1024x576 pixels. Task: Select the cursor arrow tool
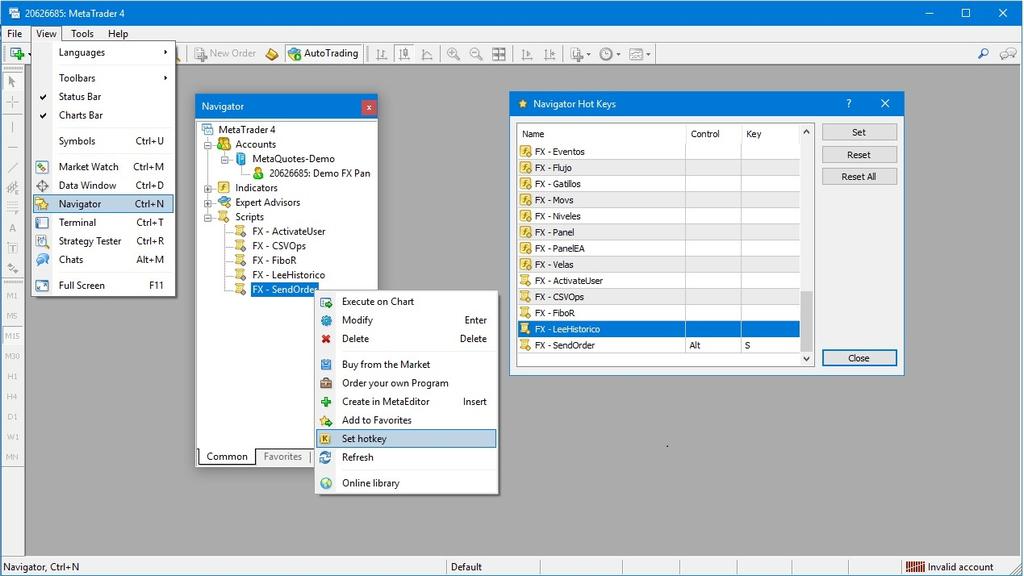[x=12, y=82]
